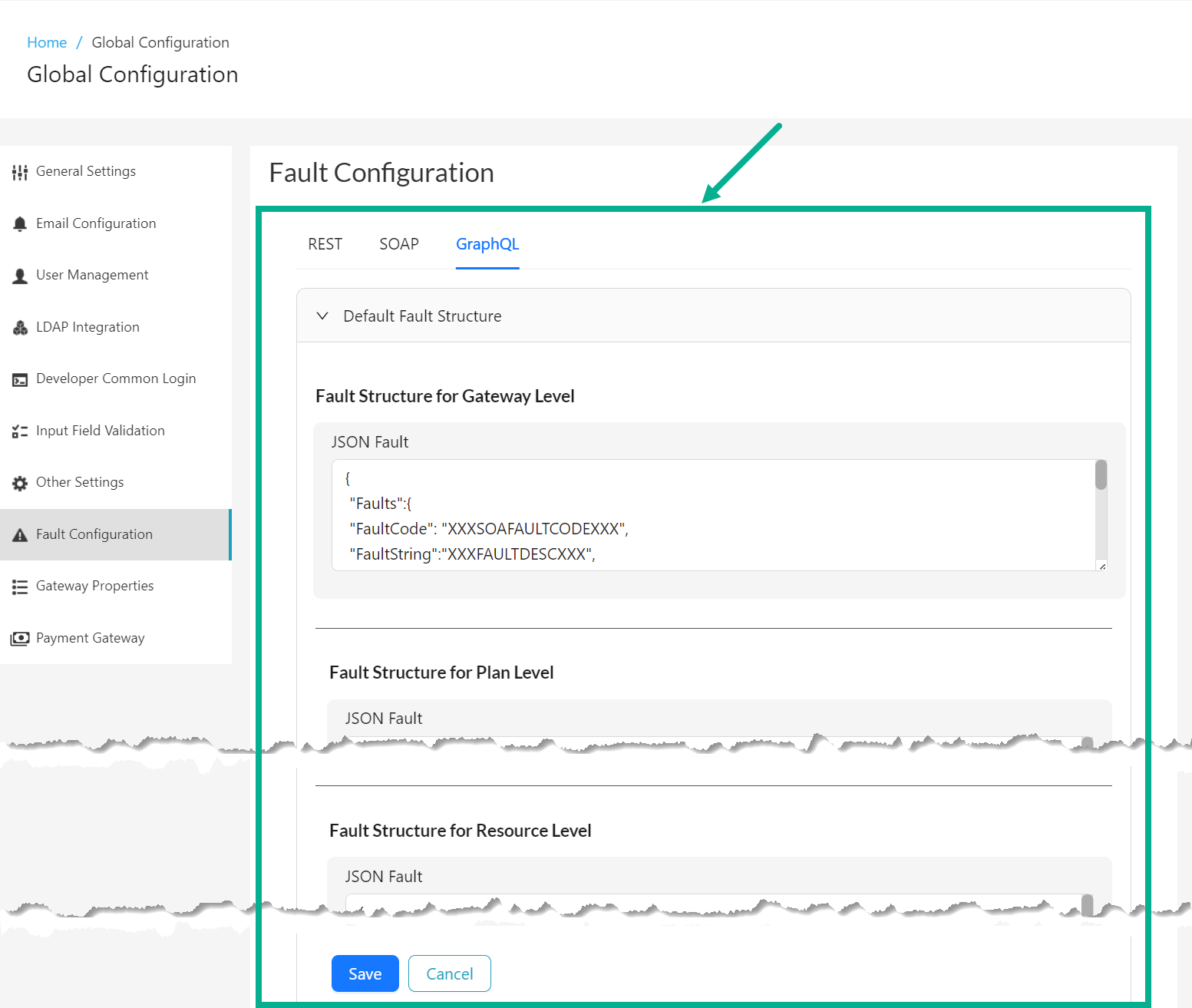The height and width of the screenshot is (1008, 1192).
Task: Open Payment Gateway card icon
Action: click(x=19, y=638)
